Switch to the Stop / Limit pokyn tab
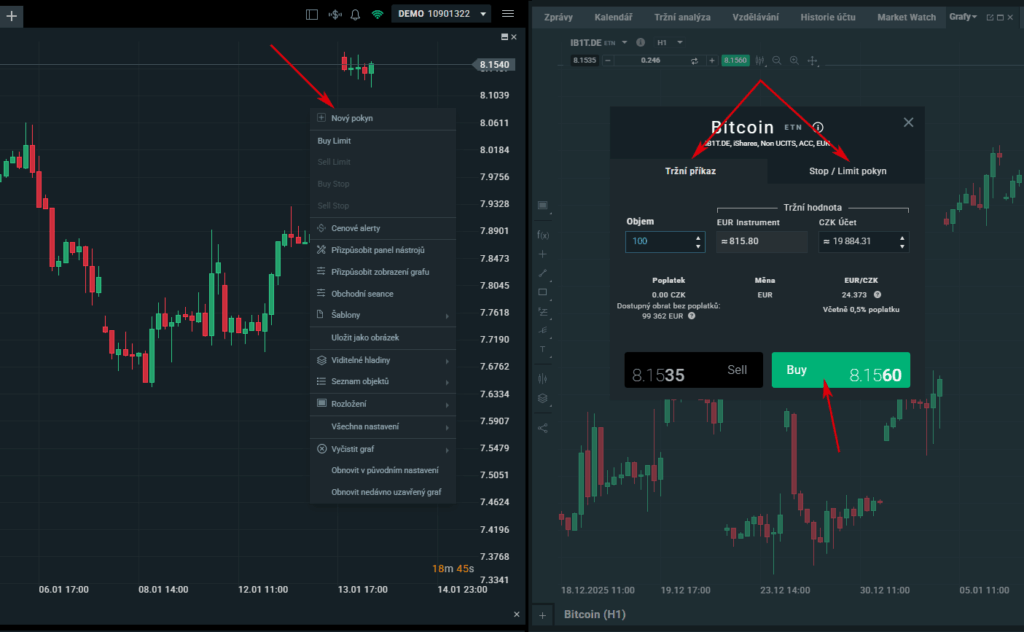The width and height of the screenshot is (1024, 632). (847, 171)
